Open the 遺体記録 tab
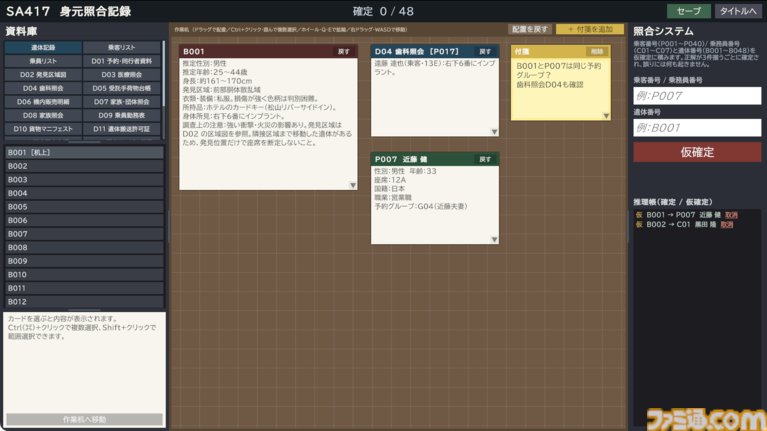The height and width of the screenshot is (431, 767). click(x=43, y=47)
